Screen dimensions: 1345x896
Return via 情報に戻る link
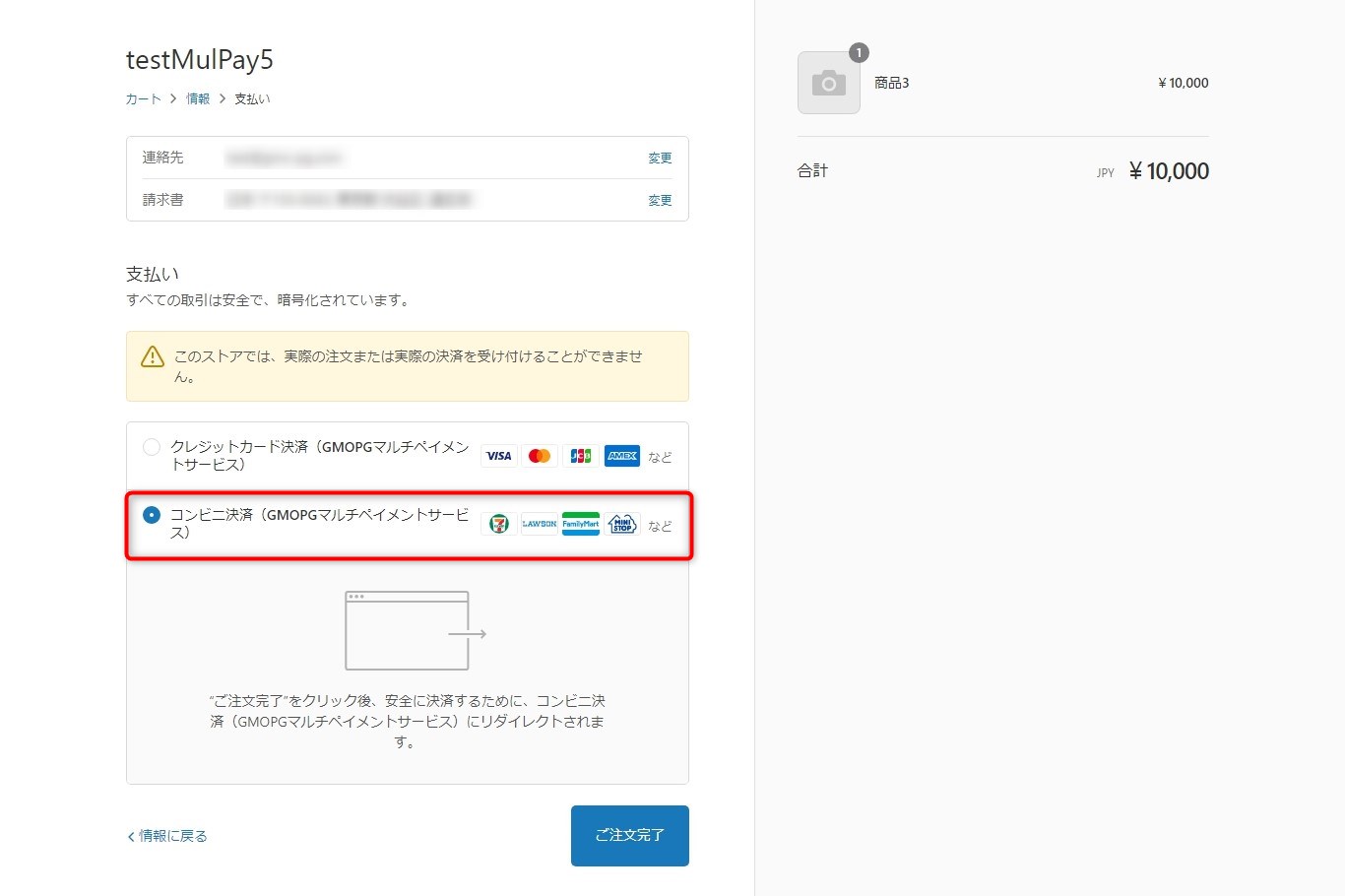pos(167,836)
